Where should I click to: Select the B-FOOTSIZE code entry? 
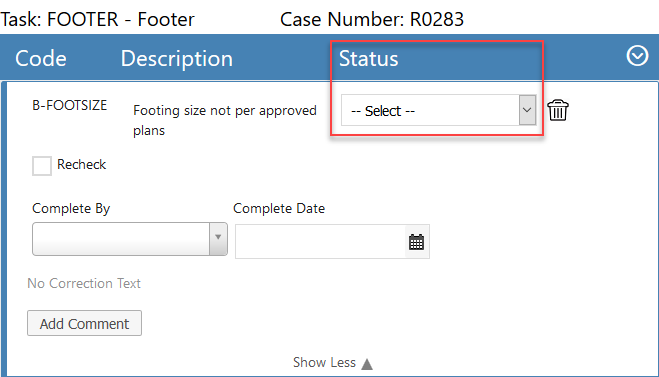pos(70,105)
